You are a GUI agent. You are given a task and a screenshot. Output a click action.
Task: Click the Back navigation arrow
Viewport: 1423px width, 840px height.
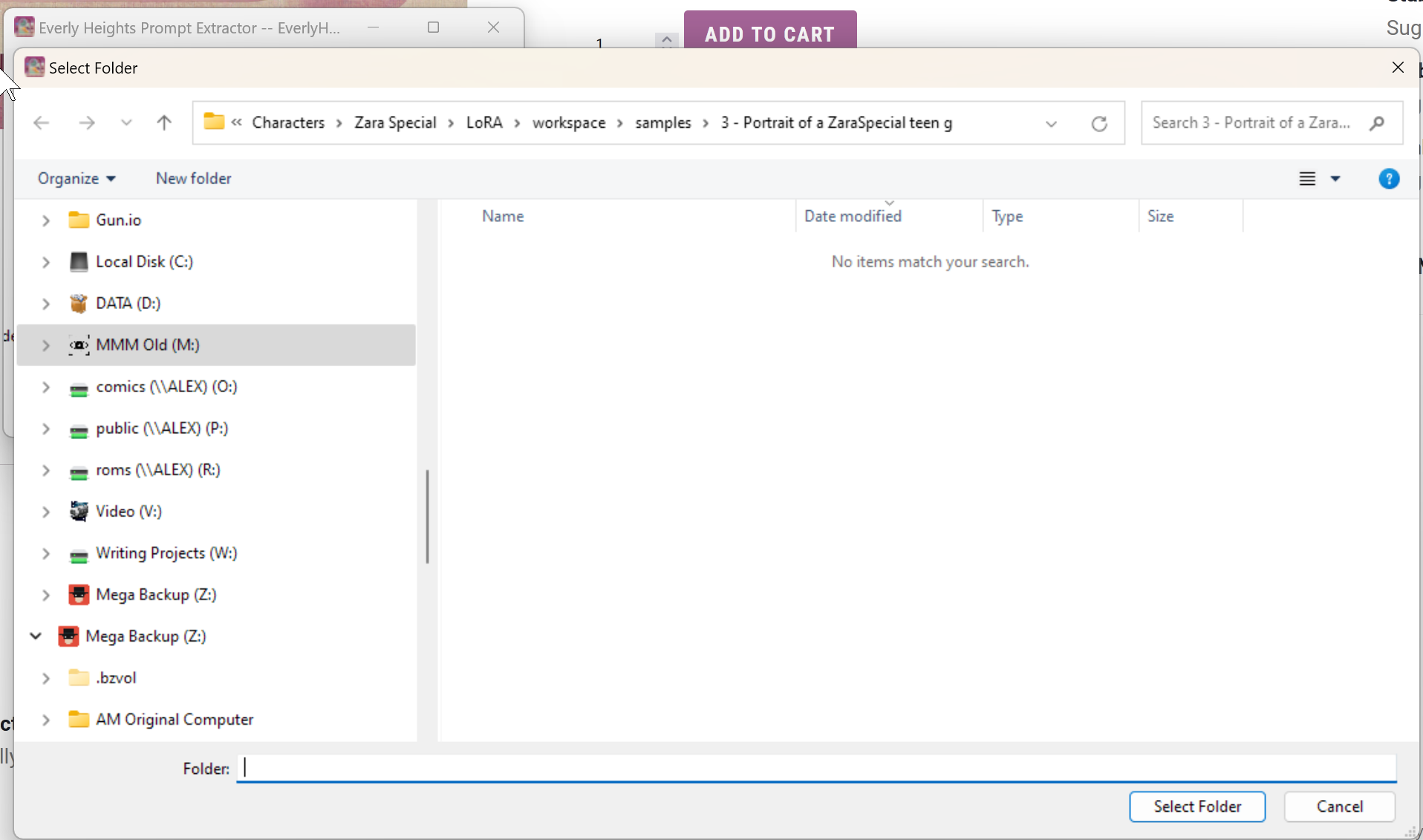42,123
